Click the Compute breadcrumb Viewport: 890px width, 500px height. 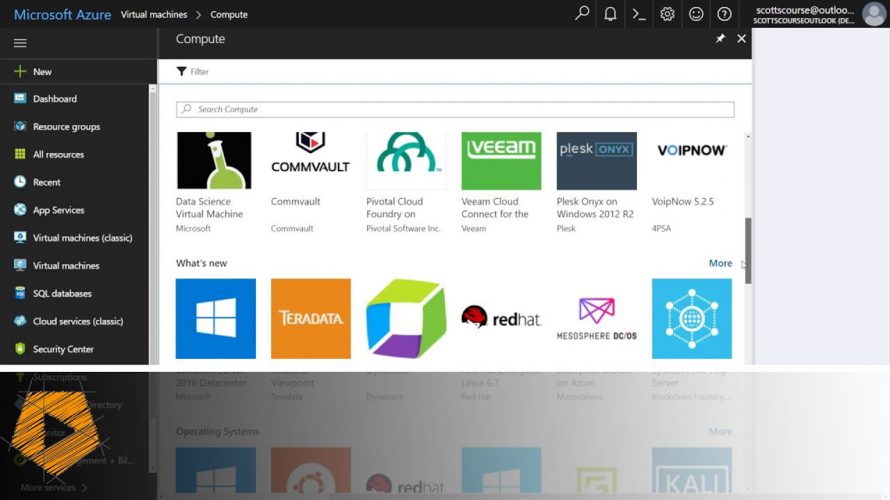point(229,15)
